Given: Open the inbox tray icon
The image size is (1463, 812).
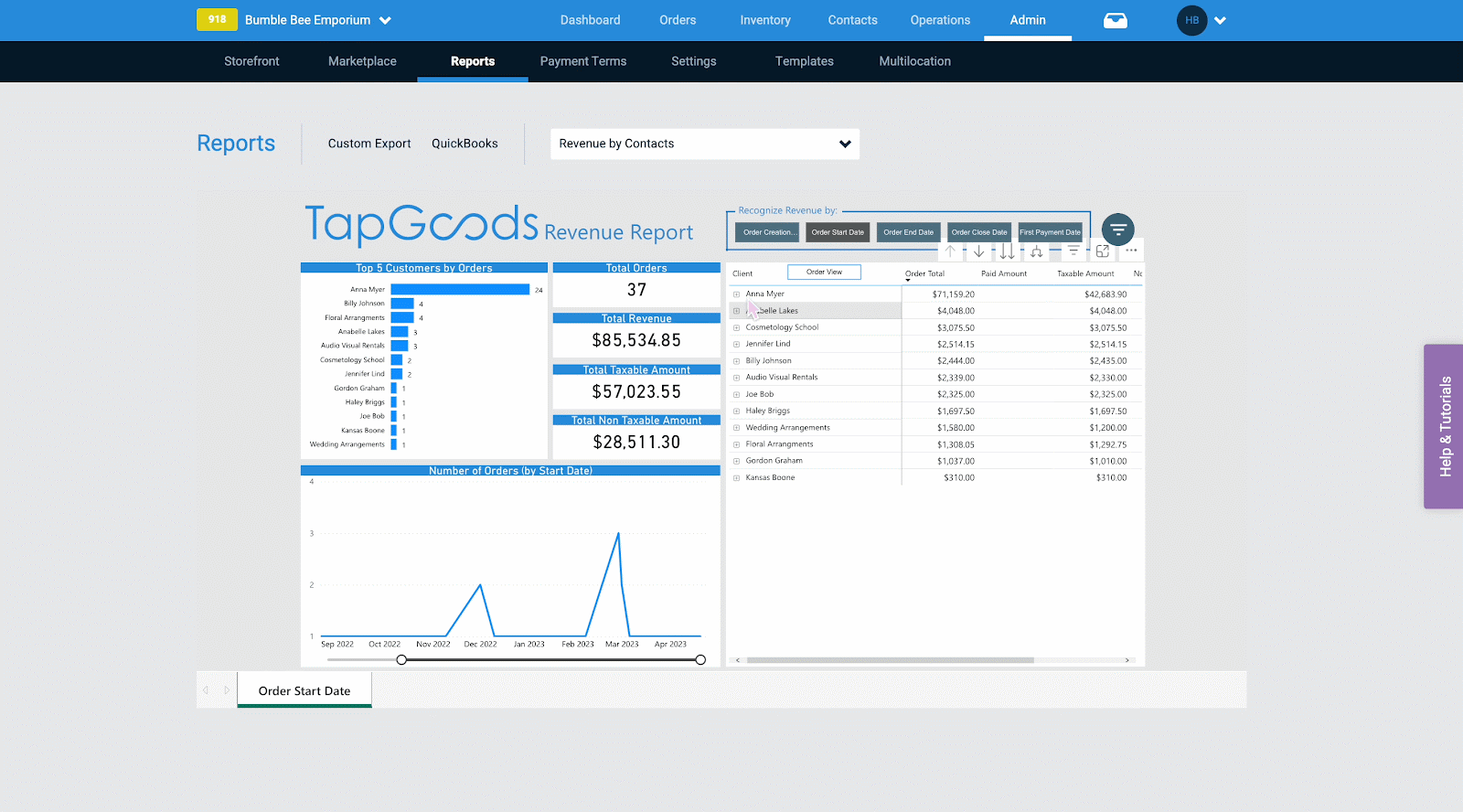Looking at the screenshot, I should tap(1115, 20).
